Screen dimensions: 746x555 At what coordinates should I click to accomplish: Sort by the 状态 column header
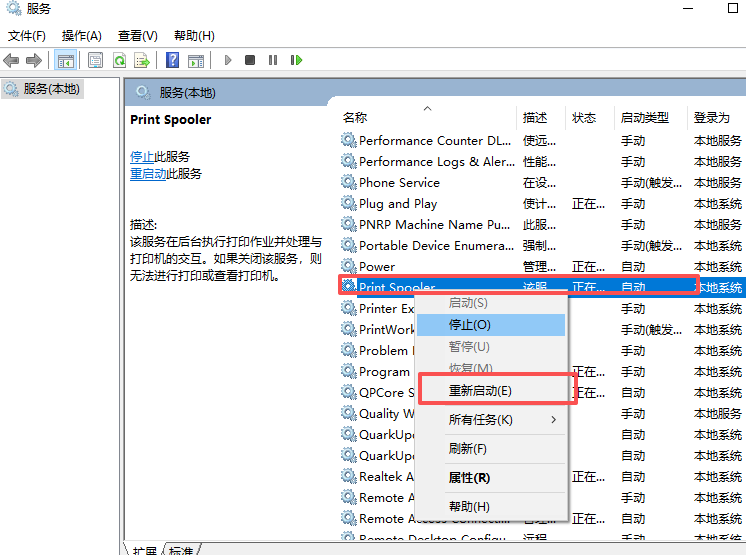click(x=584, y=117)
